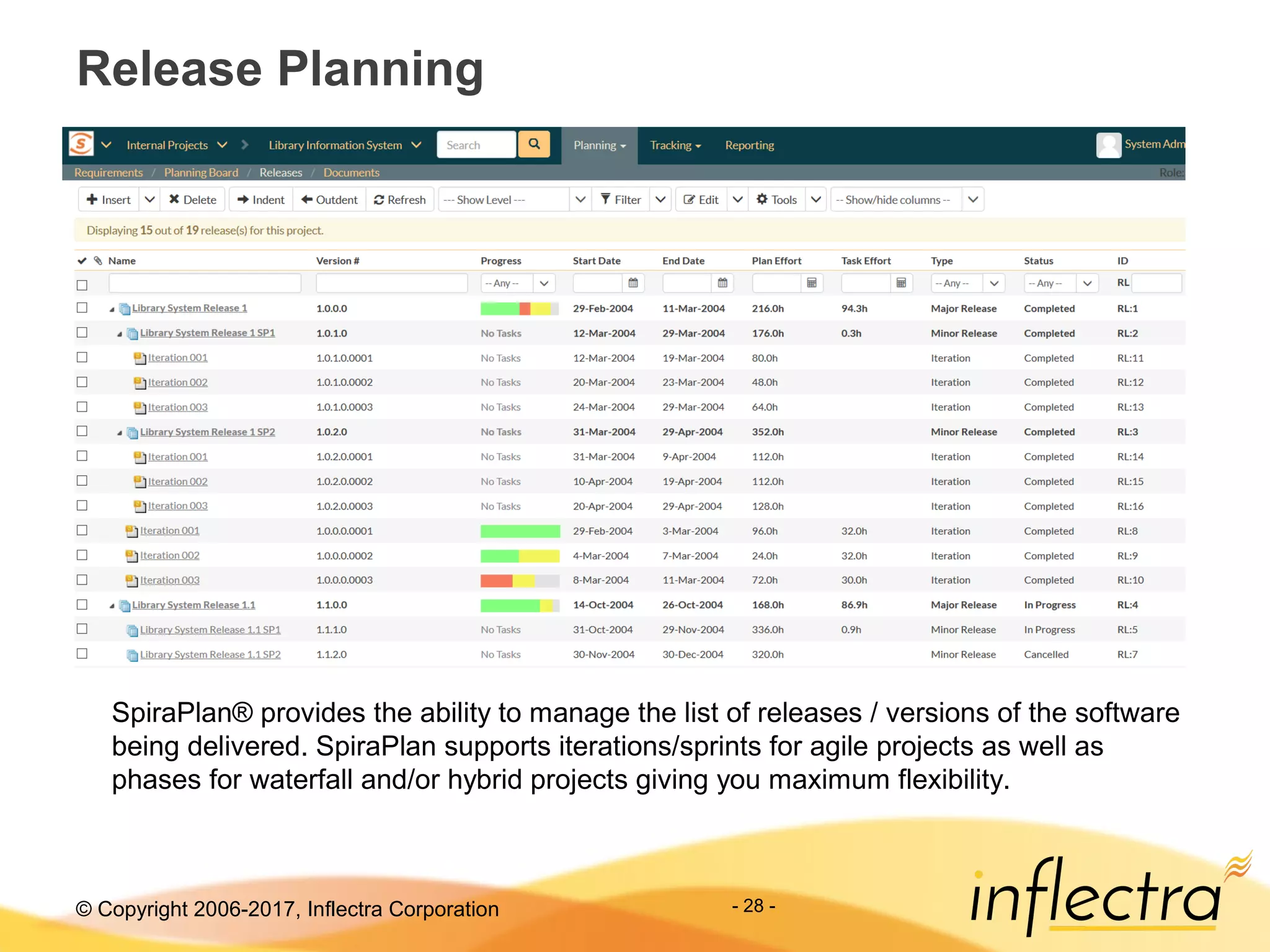1270x952 pixels.
Task: Check the Library System Release 1 SP1 checkbox
Action: [82, 332]
